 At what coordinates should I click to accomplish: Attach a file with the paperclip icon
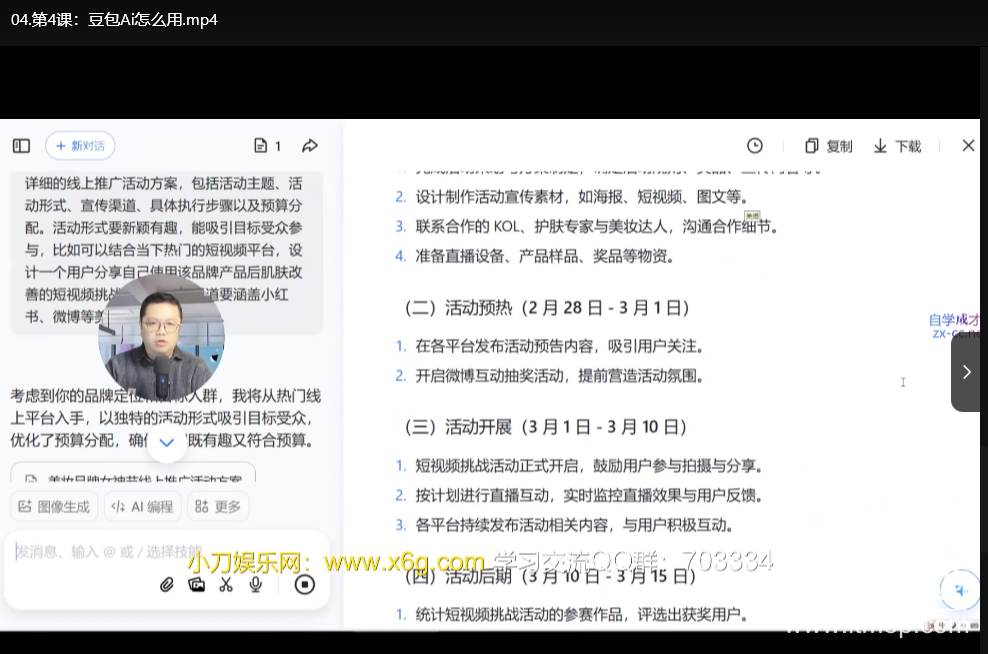[167, 585]
